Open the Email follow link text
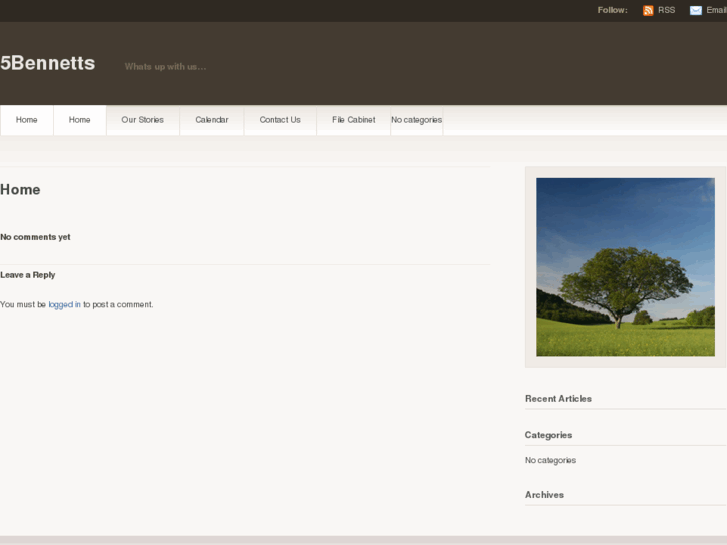 pyautogui.click(x=716, y=10)
